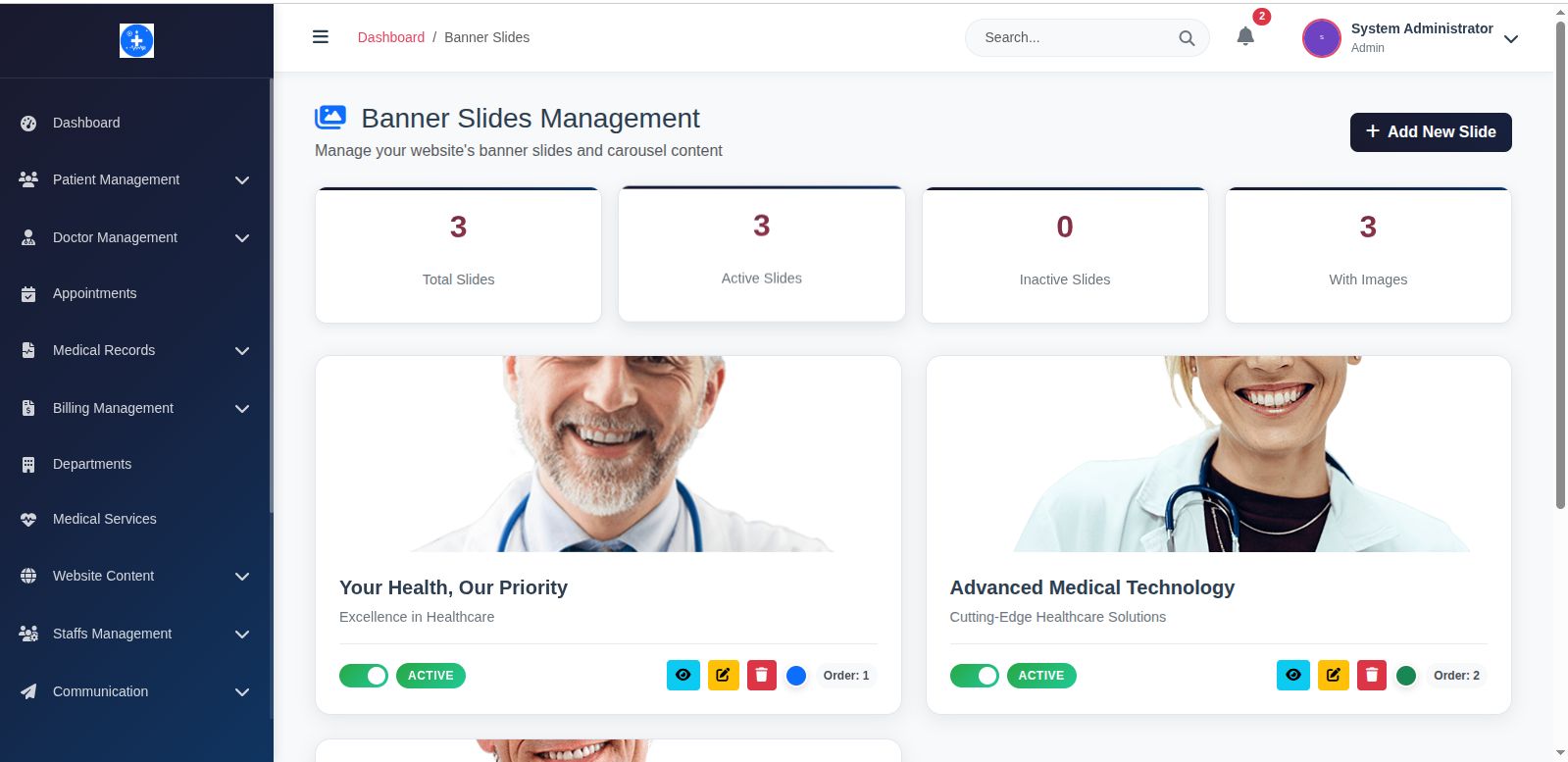This screenshot has width=1568, height=762.
Task: Expand the Billing Management submenu chevron
Action: pos(242,409)
